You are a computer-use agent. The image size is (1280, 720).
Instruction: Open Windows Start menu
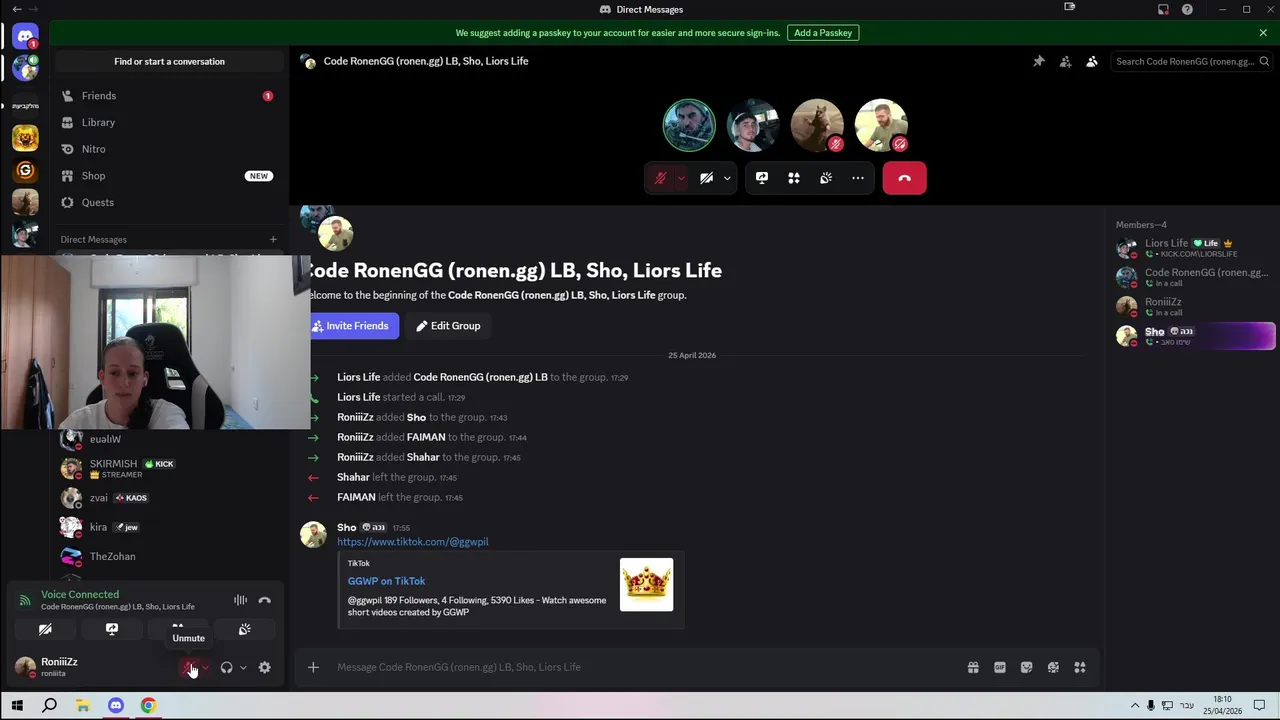(17, 706)
